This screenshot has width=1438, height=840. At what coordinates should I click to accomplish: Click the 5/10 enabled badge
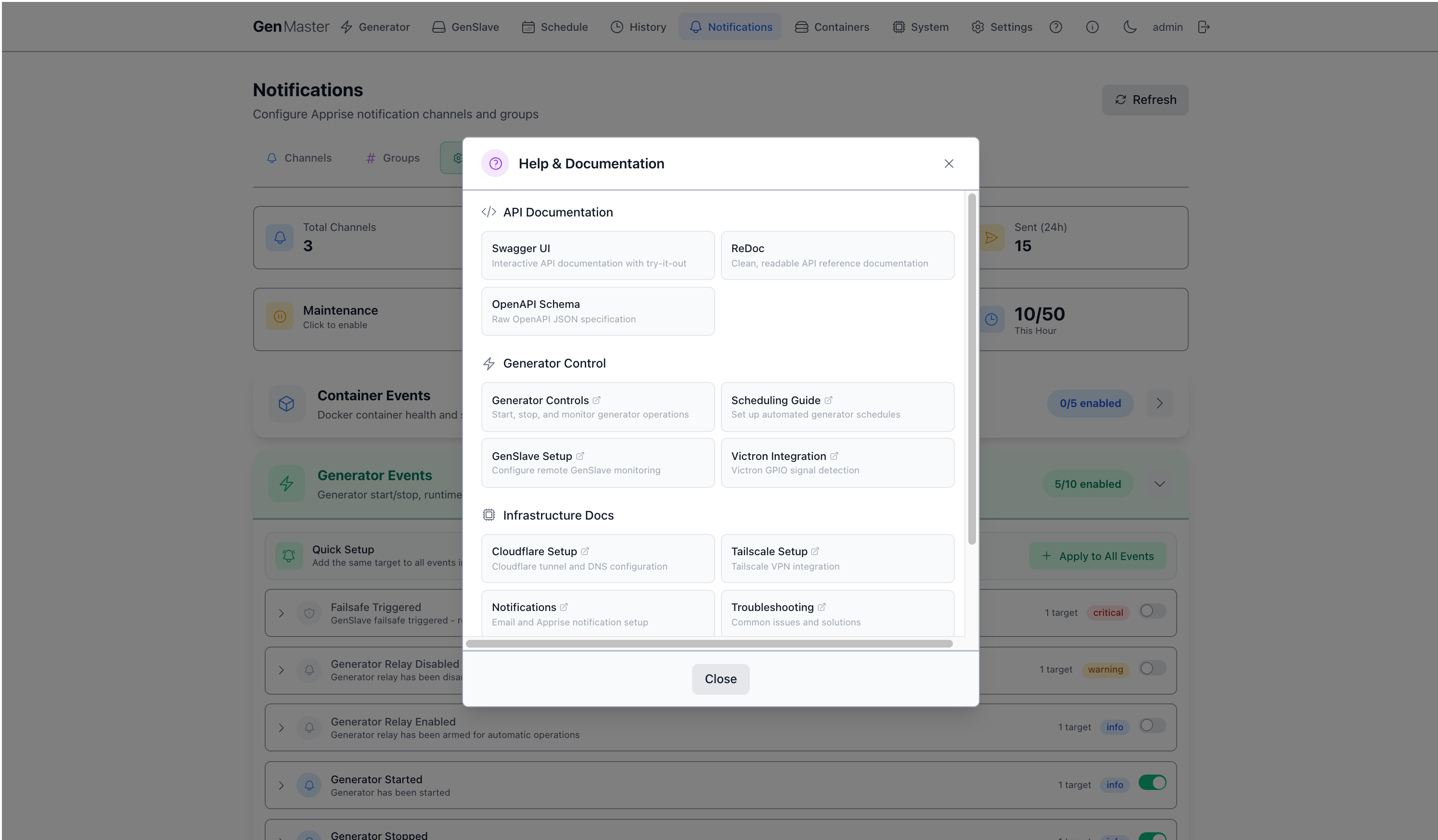pyautogui.click(x=1088, y=484)
